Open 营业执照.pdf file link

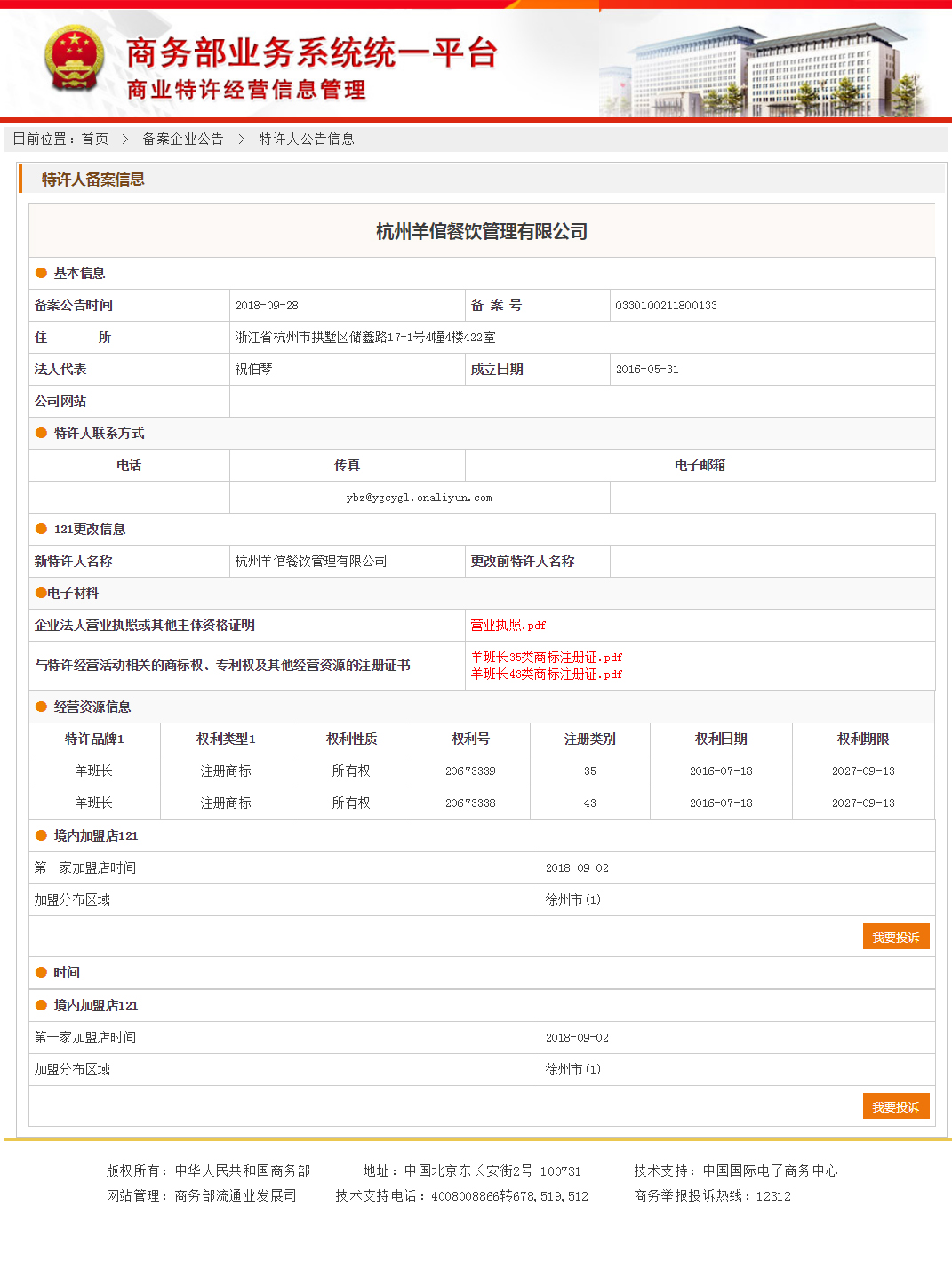[x=508, y=625]
